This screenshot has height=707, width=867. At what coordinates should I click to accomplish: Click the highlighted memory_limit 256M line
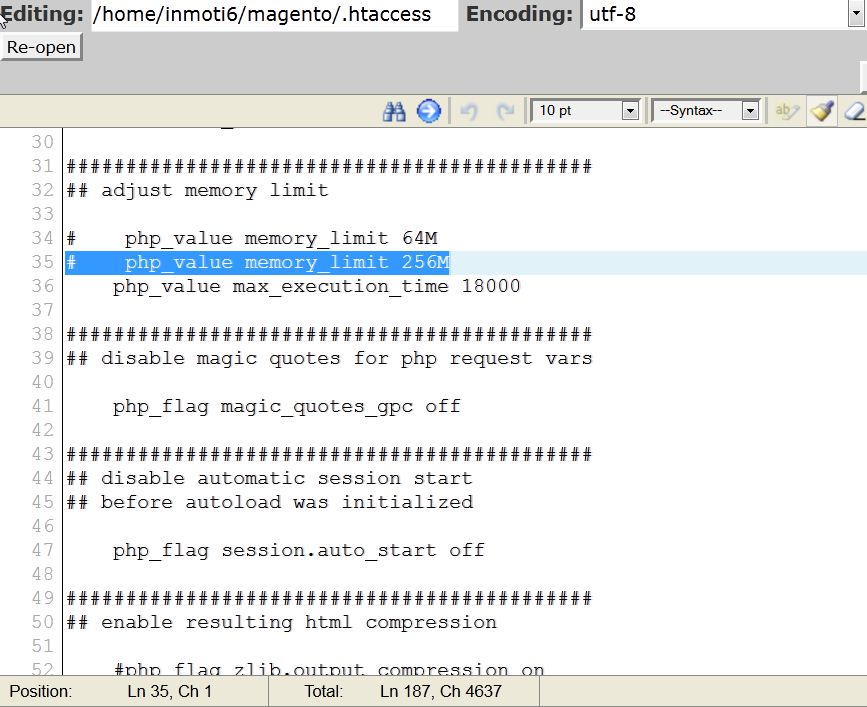coord(258,262)
